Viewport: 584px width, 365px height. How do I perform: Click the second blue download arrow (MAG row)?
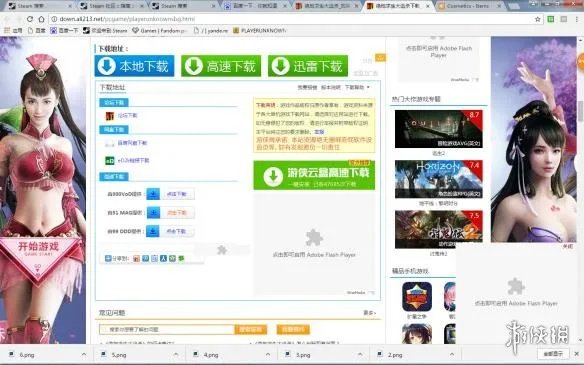(153, 213)
